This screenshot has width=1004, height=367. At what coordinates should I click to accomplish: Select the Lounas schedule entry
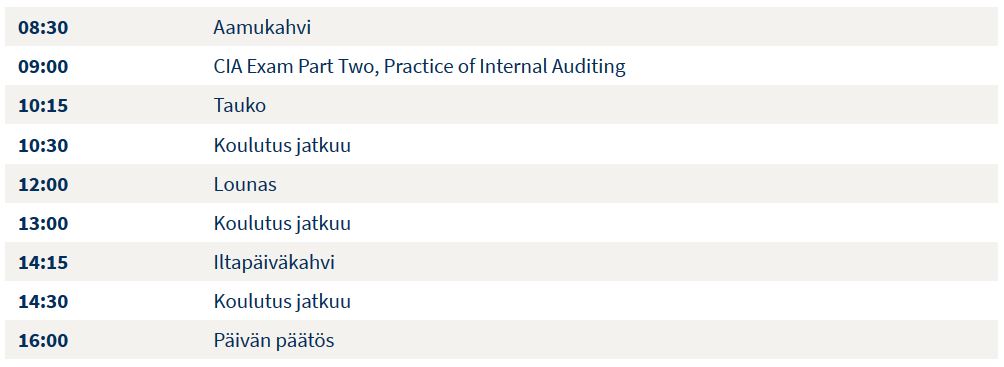point(245,184)
